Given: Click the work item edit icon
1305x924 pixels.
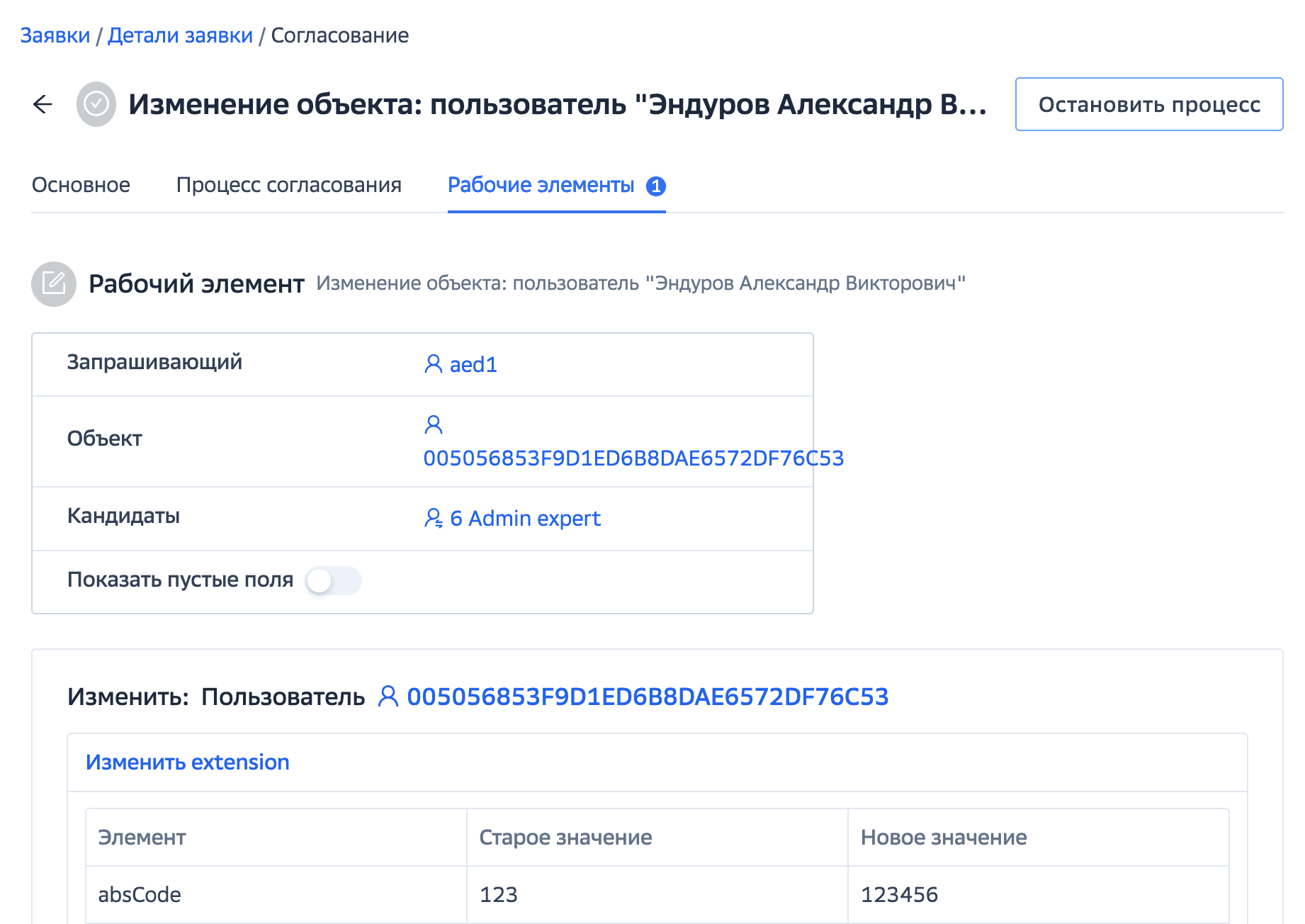Looking at the screenshot, I should [x=54, y=284].
